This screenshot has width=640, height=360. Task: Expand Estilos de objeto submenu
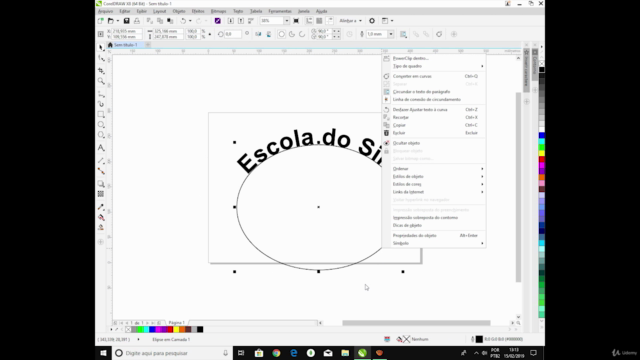click(434, 176)
